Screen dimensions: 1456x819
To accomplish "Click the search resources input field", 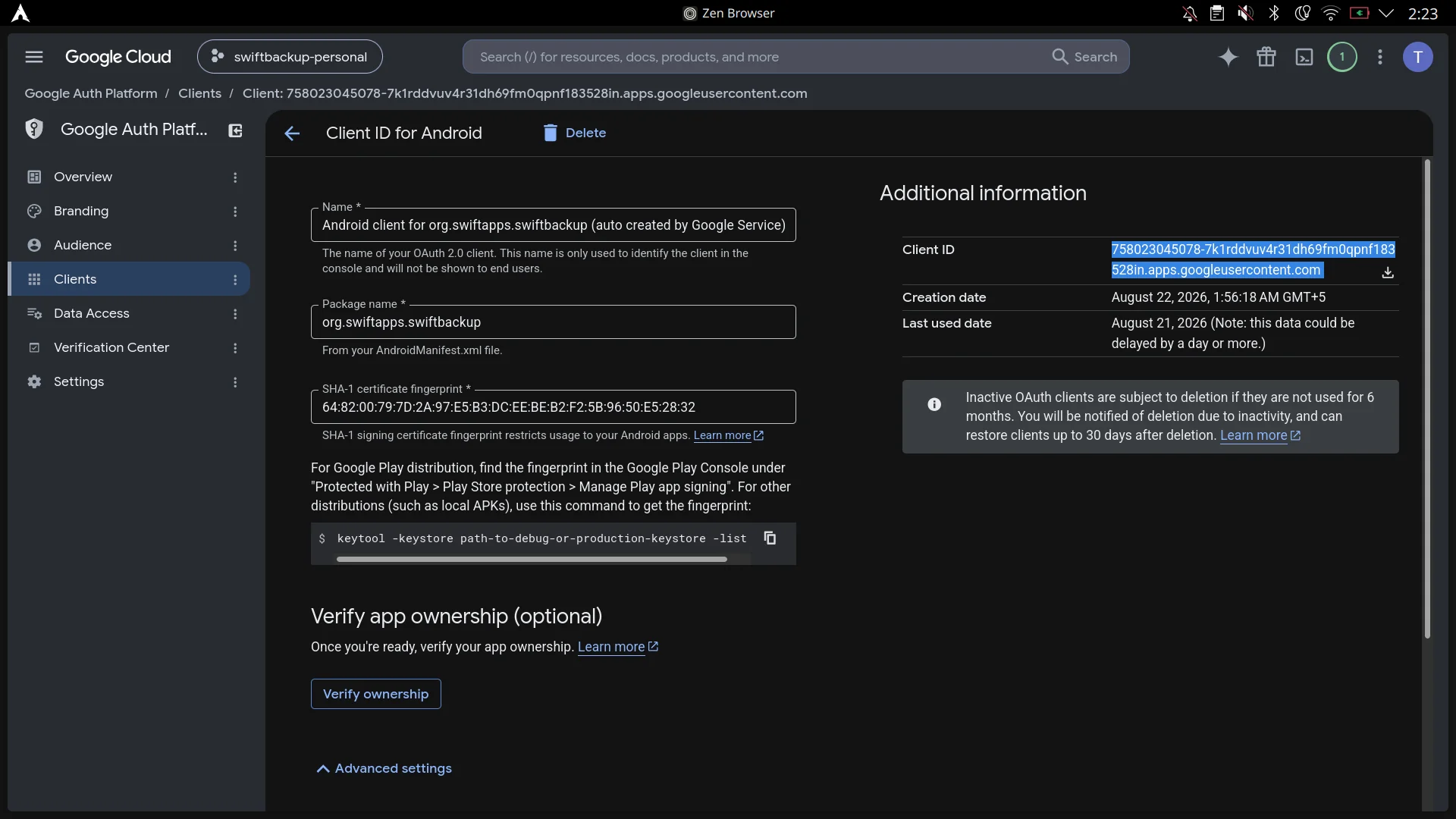I will [758, 57].
